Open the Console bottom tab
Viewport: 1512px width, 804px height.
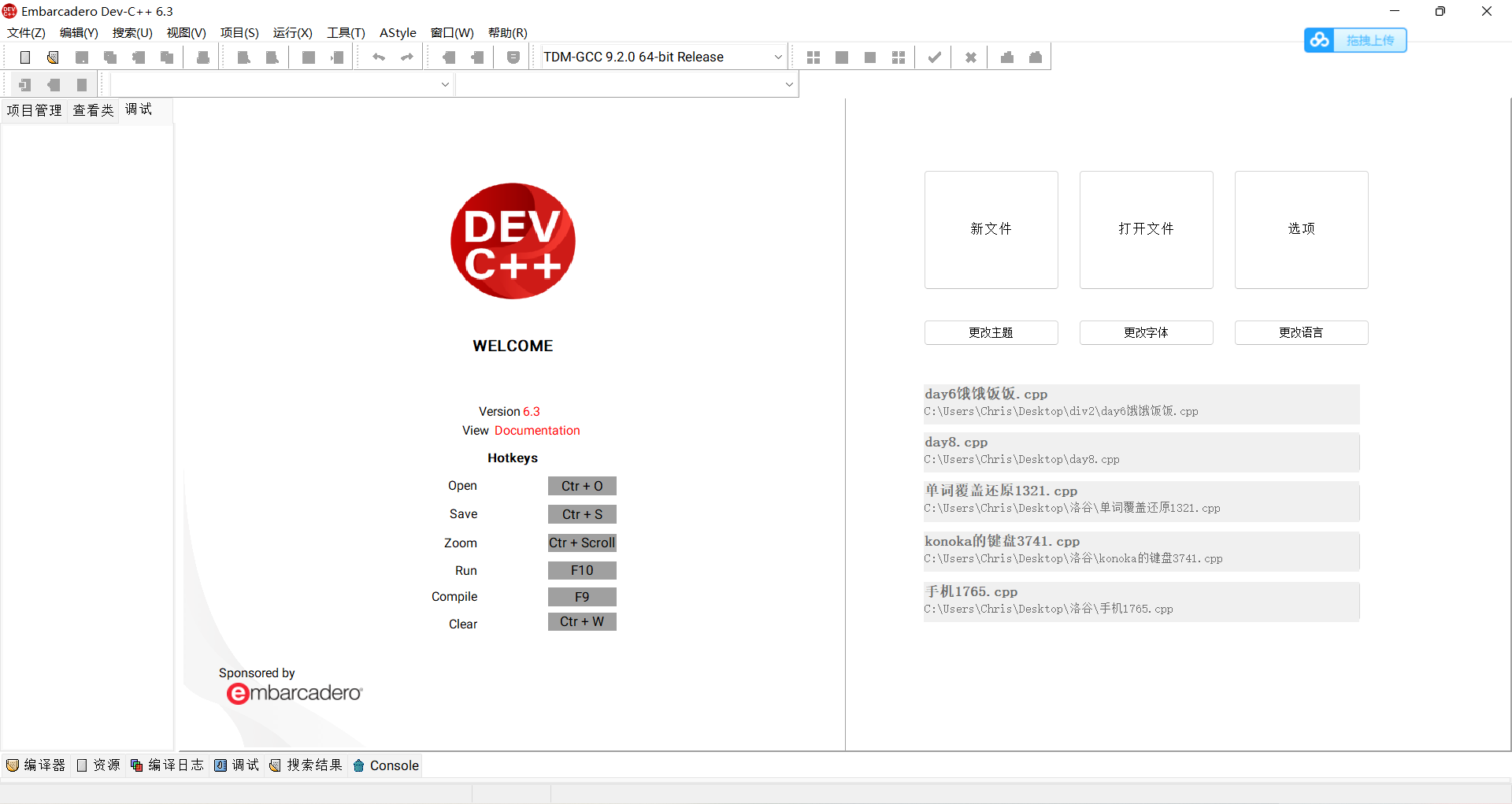386,765
